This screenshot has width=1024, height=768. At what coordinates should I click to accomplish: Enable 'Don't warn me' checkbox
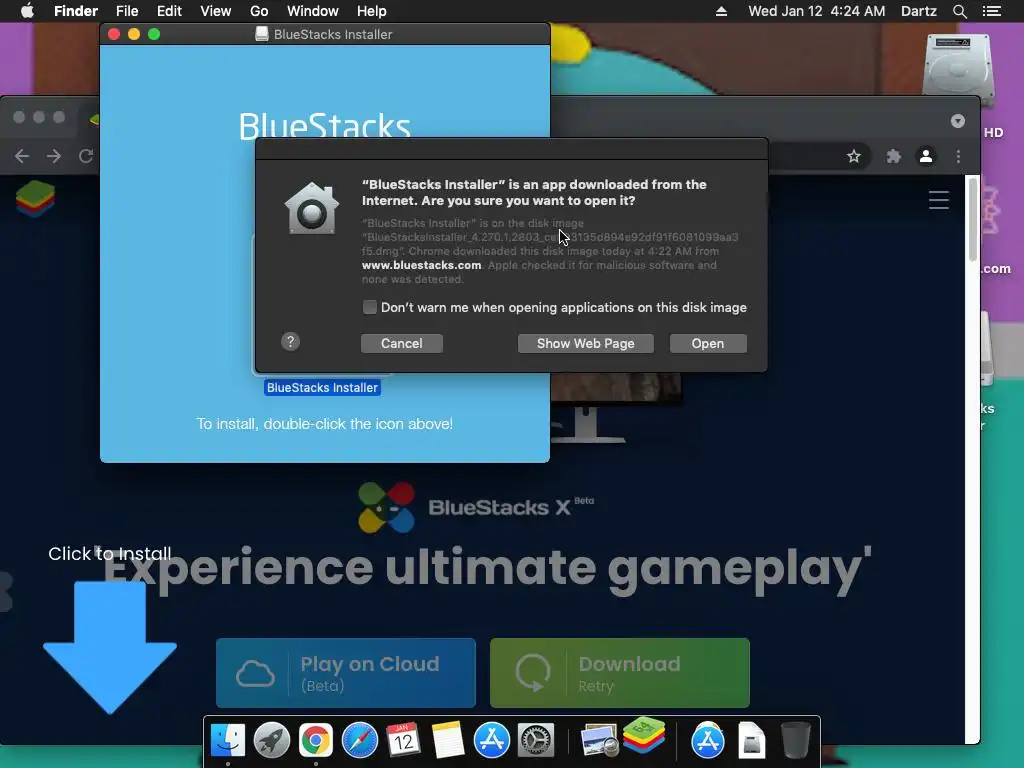(370, 307)
